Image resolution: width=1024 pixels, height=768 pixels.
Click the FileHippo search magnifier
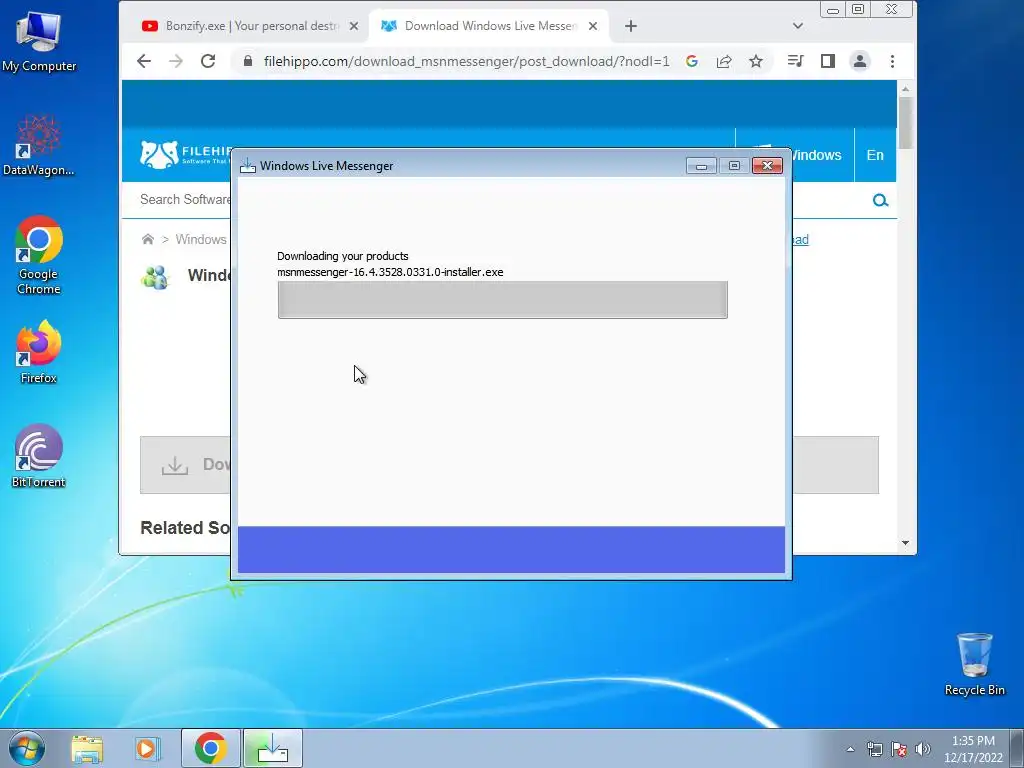click(x=880, y=200)
